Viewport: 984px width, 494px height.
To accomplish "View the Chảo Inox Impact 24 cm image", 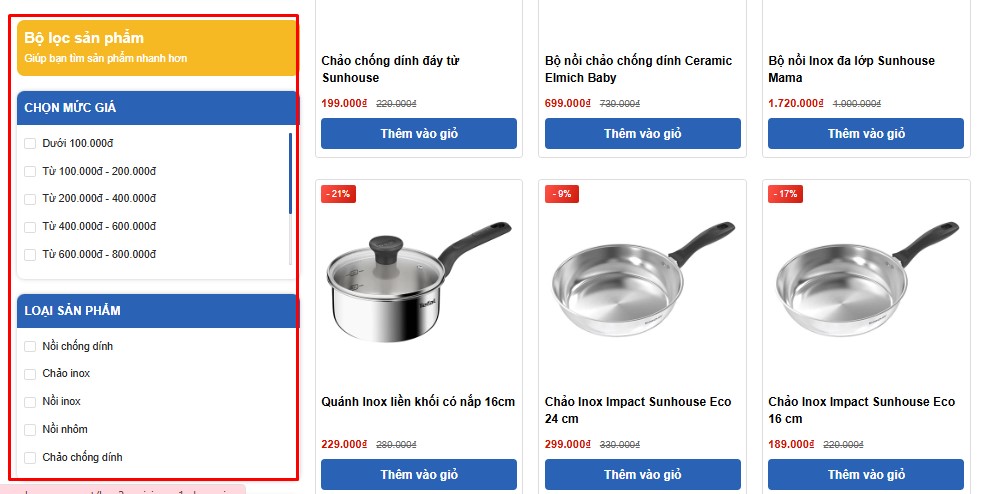I will pyautogui.click(x=642, y=283).
